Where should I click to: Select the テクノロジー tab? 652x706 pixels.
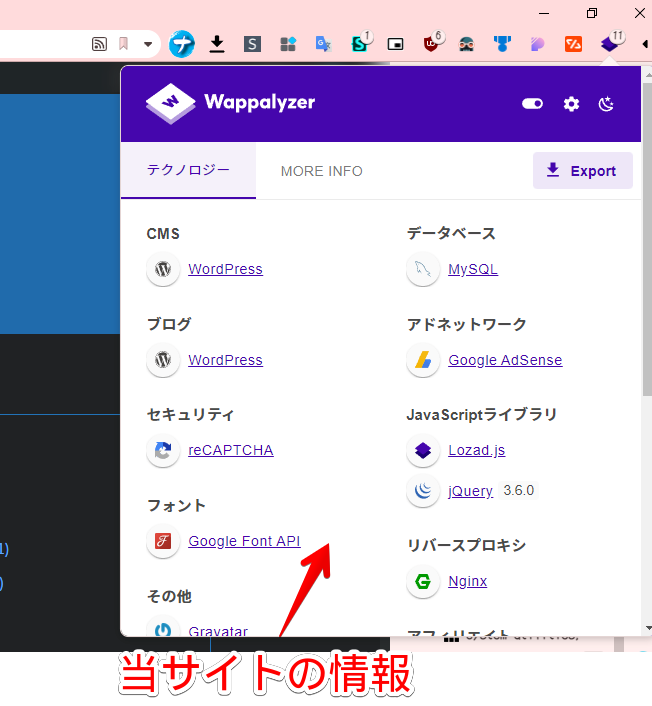click(x=188, y=170)
